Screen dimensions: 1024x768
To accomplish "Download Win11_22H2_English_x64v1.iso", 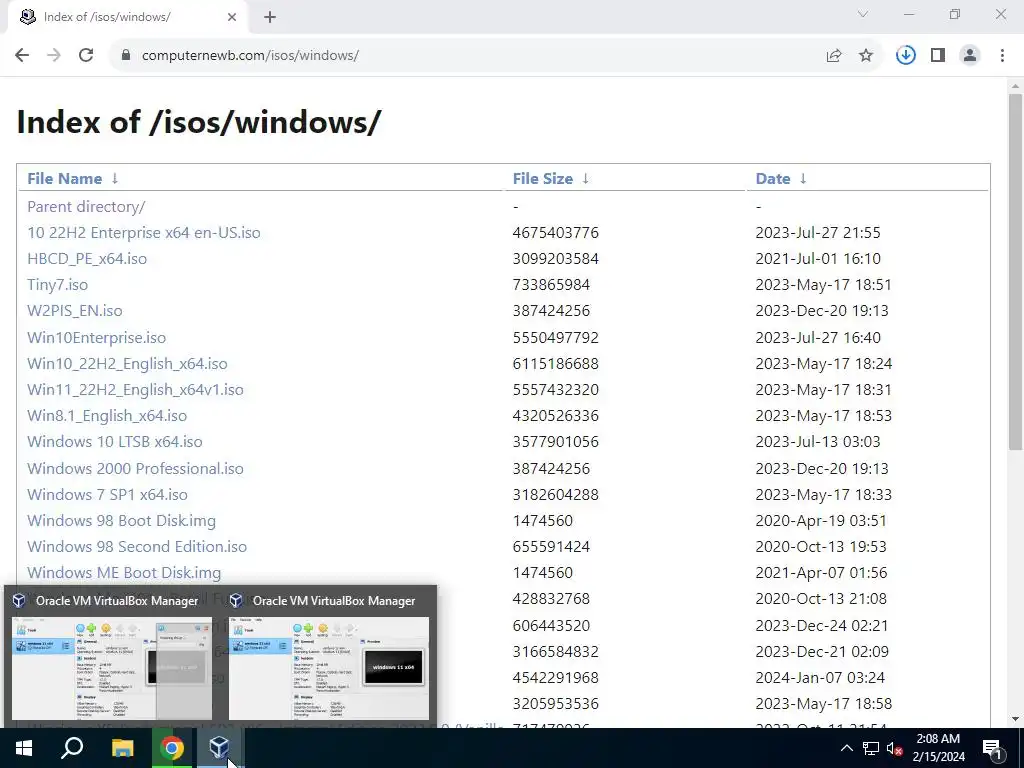I will click(135, 390).
